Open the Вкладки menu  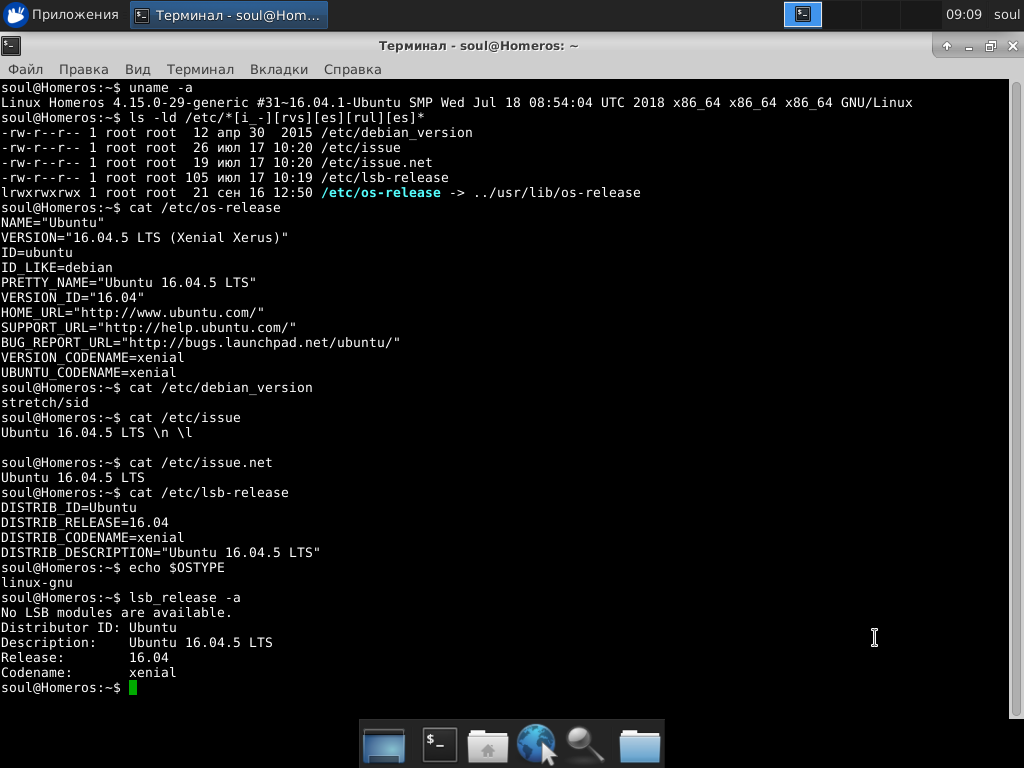click(279, 69)
